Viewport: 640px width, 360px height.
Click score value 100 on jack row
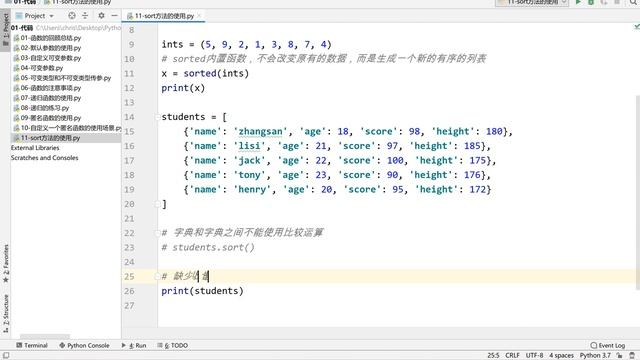click(x=395, y=161)
